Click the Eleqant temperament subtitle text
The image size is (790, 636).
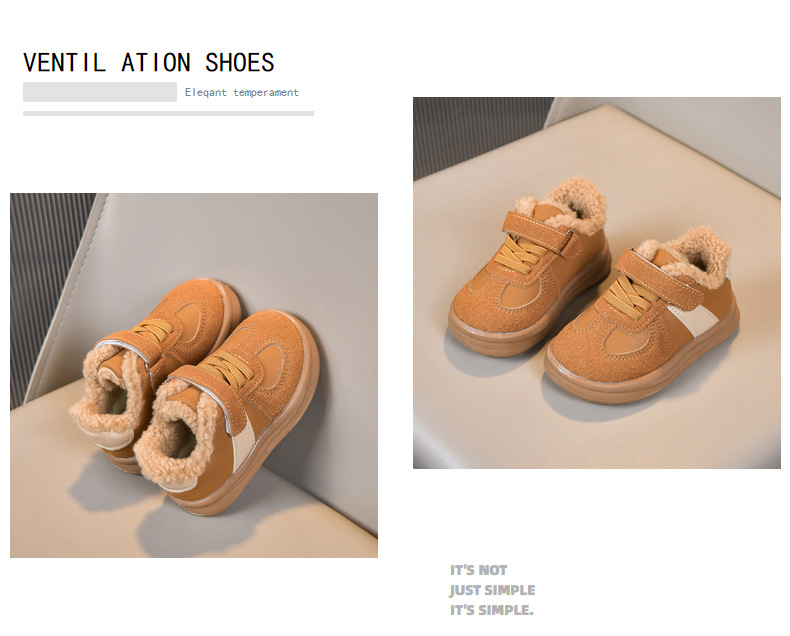241,92
